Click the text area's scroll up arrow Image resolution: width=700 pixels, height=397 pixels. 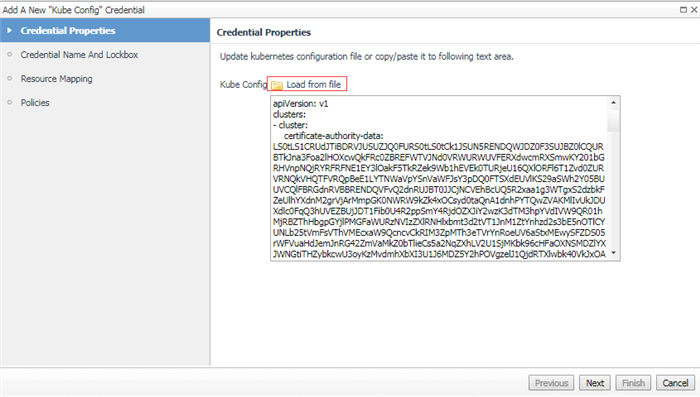click(613, 103)
